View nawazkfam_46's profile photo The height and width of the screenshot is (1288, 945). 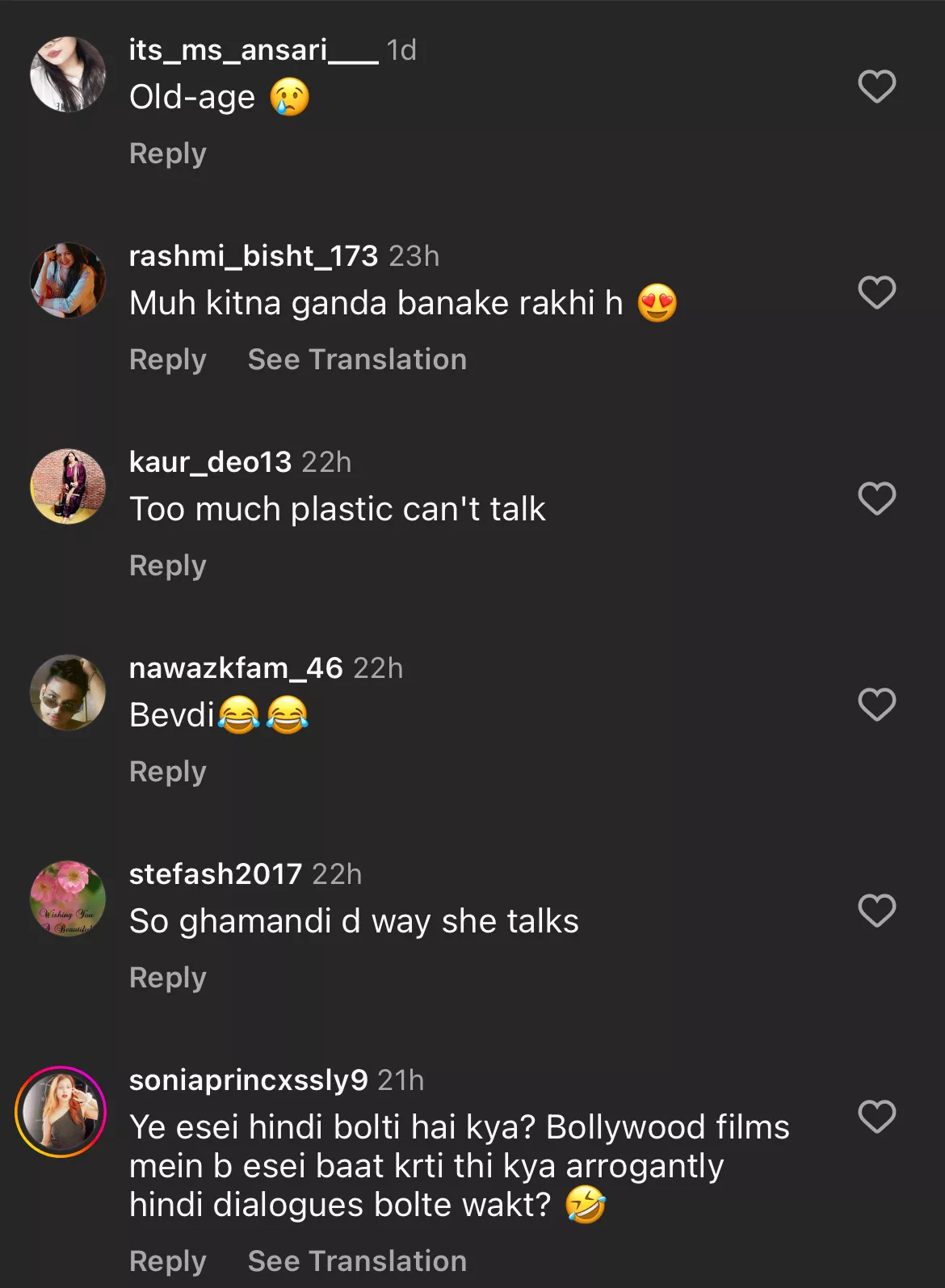click(x=68, y=692)
